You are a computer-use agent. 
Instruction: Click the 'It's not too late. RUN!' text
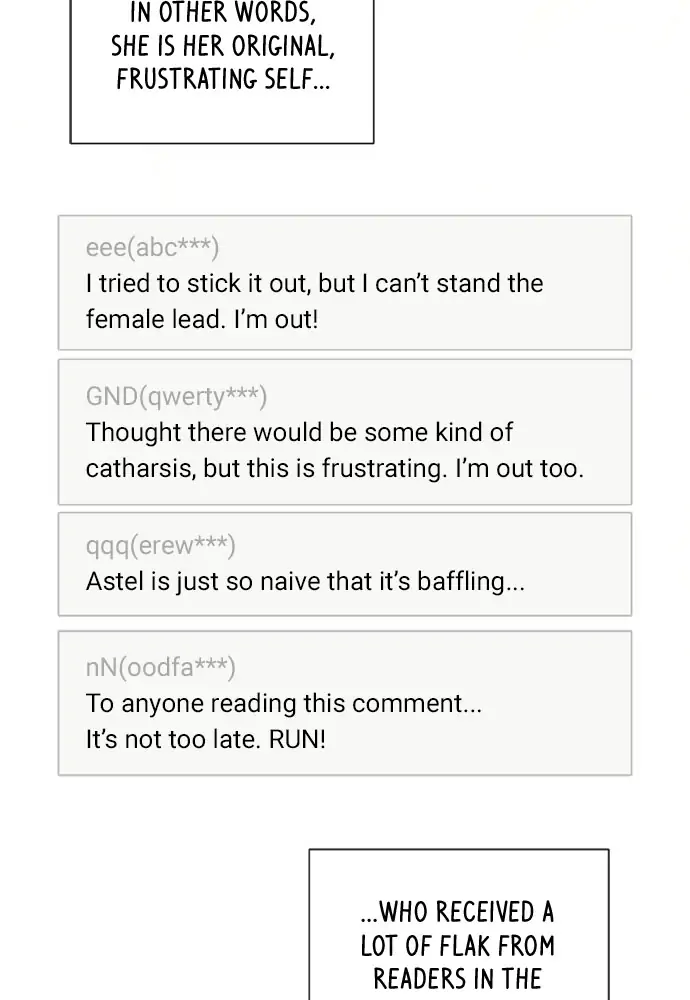pyautogui.click(x=205, y=739)
